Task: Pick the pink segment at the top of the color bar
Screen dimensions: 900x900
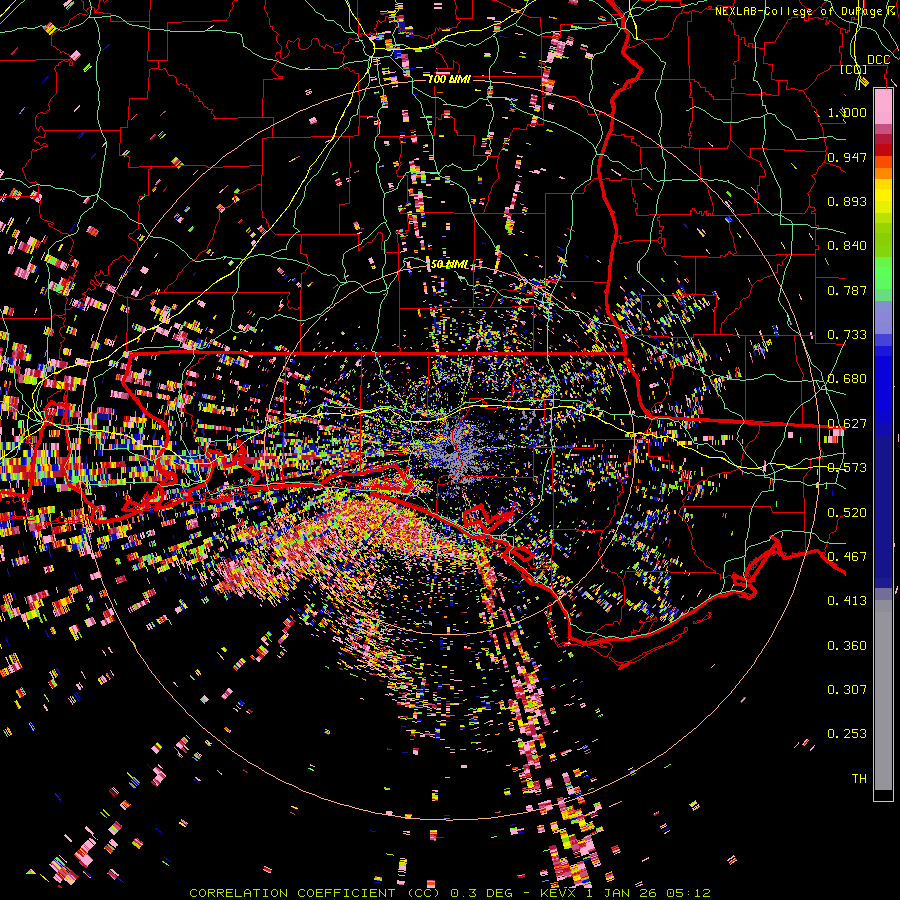Action: tap(883, 107)
